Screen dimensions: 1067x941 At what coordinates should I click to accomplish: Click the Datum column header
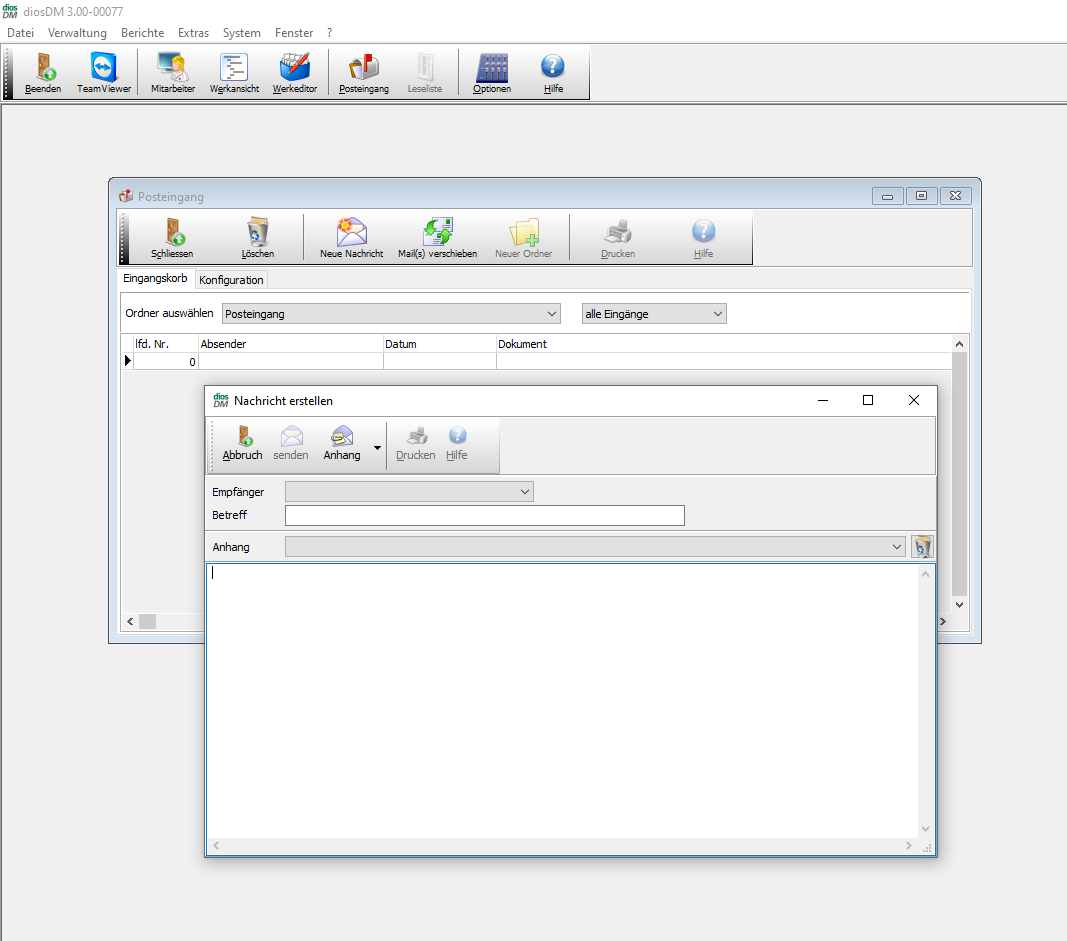click(x=440, y=344)
